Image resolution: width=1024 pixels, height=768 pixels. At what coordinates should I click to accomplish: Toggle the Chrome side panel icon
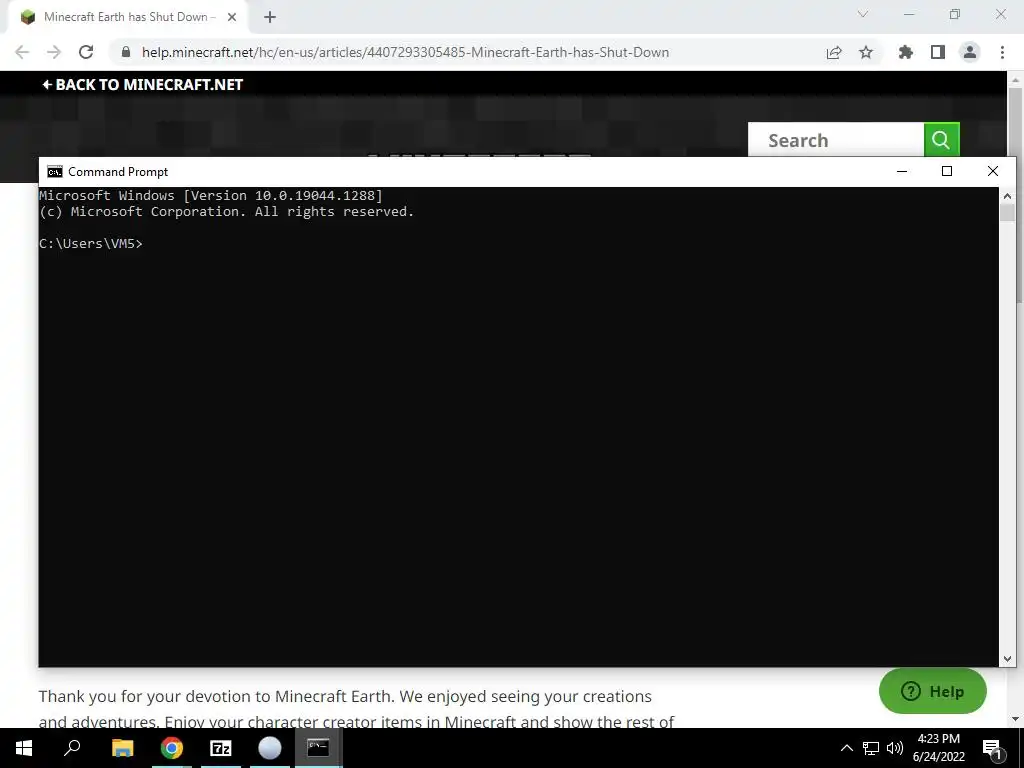tap(938, 52)
